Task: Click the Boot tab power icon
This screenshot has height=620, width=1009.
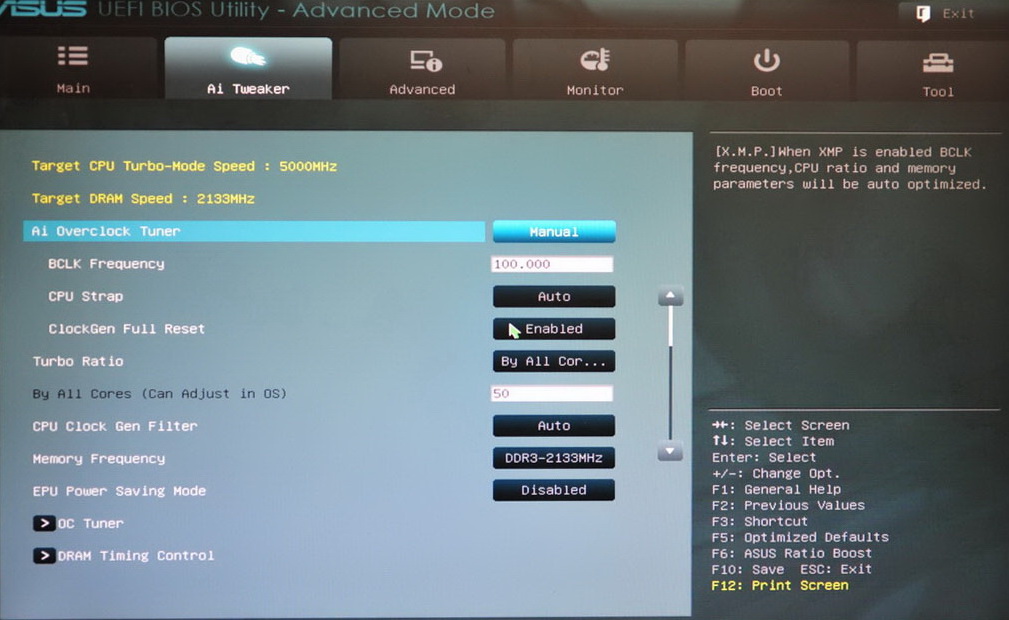Action: [766, 61]
